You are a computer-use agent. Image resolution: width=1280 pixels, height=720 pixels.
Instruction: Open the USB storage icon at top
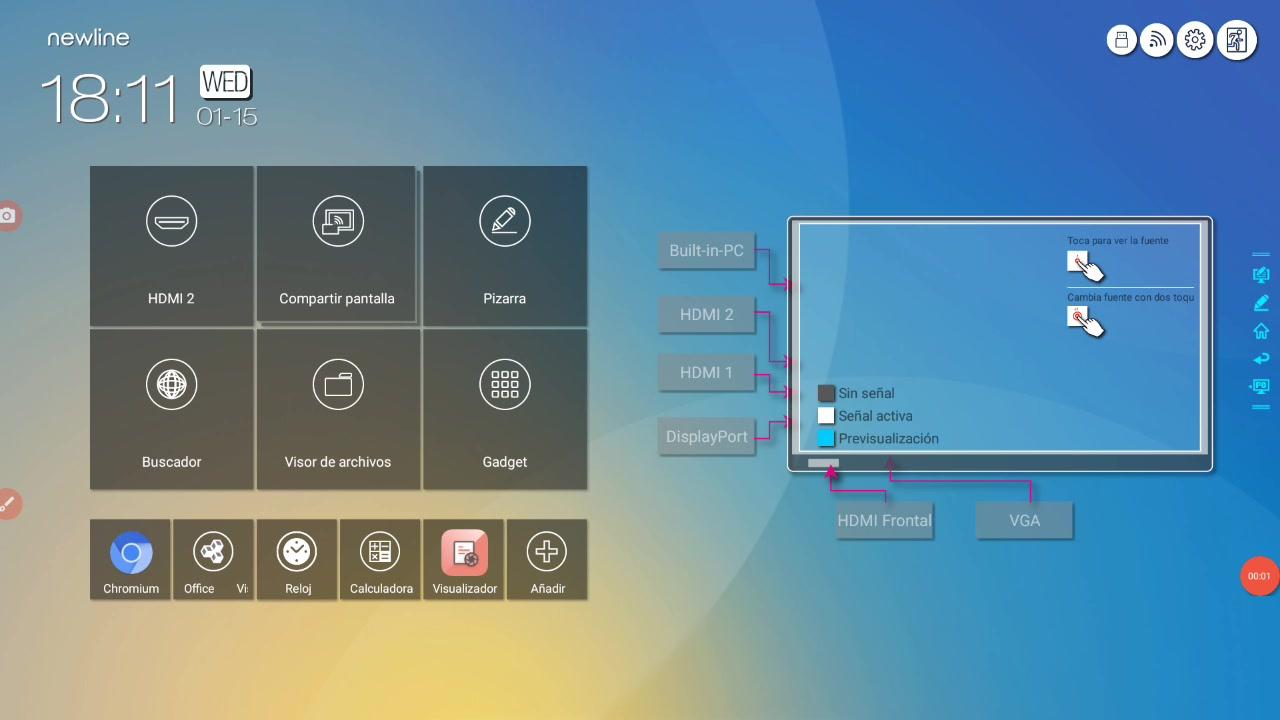pyautogui.click(x=1122, y=40)
